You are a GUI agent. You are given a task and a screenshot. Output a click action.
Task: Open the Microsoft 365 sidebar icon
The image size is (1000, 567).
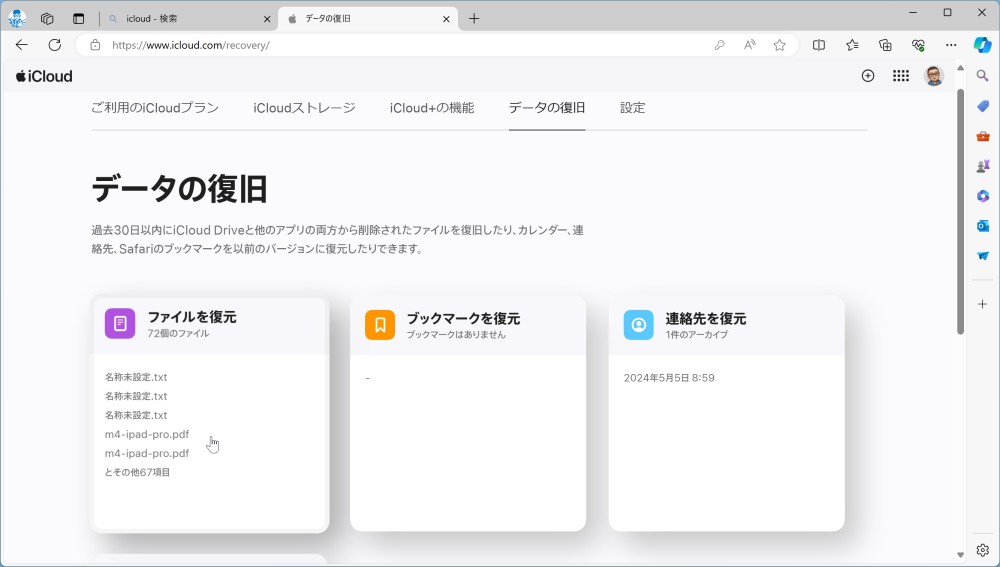[983, 196]
